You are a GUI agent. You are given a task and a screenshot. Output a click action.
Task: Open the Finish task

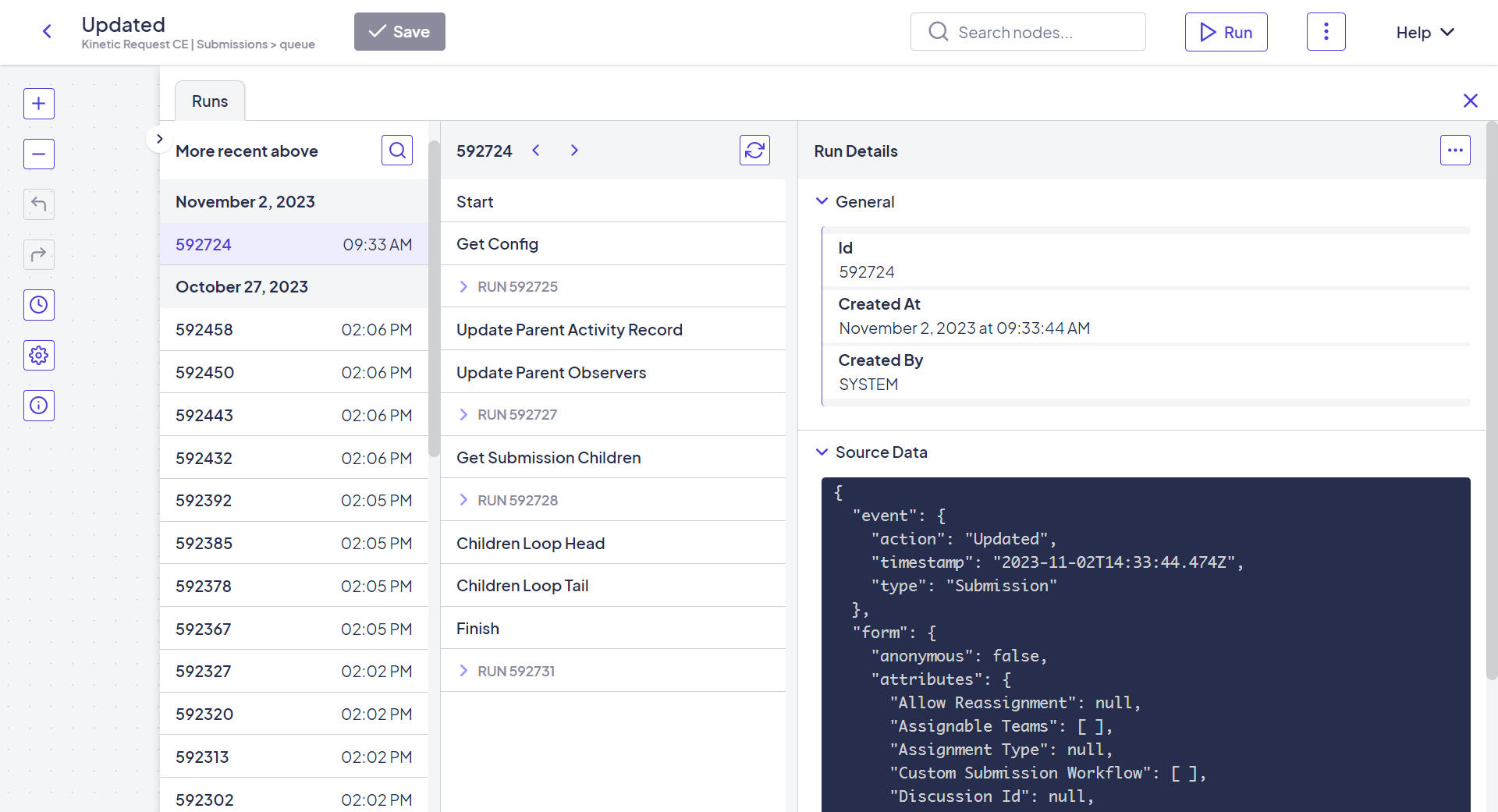click(613, 628)
